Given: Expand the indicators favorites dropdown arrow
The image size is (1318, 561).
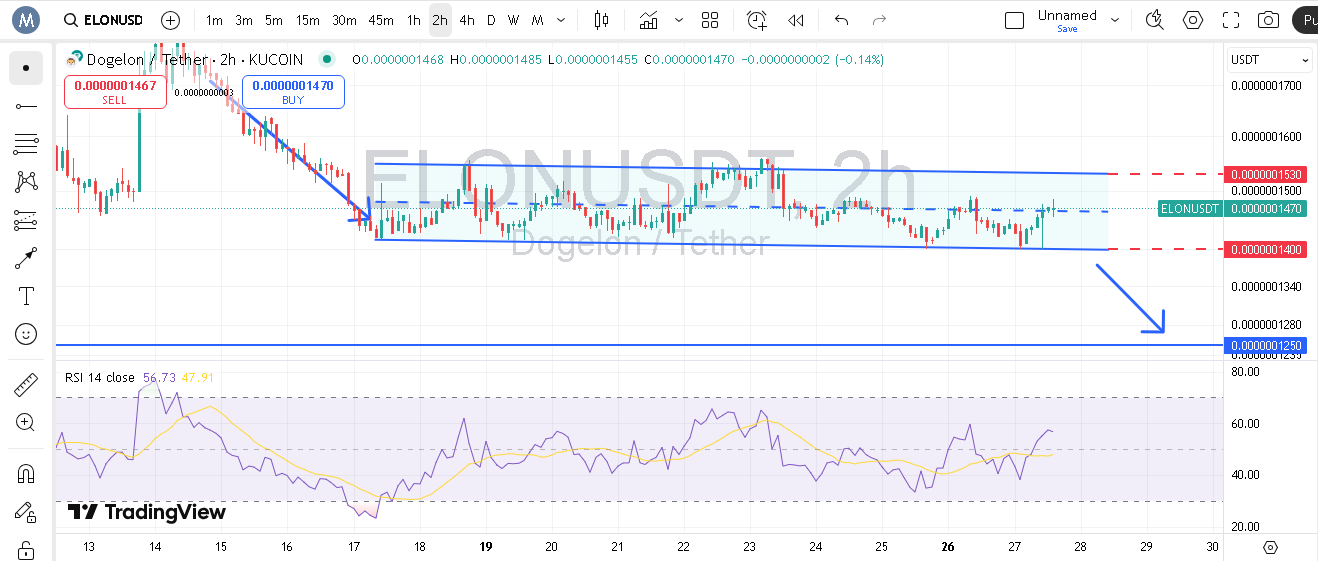Looking at the screenshot, I should (x=680, y=20).
